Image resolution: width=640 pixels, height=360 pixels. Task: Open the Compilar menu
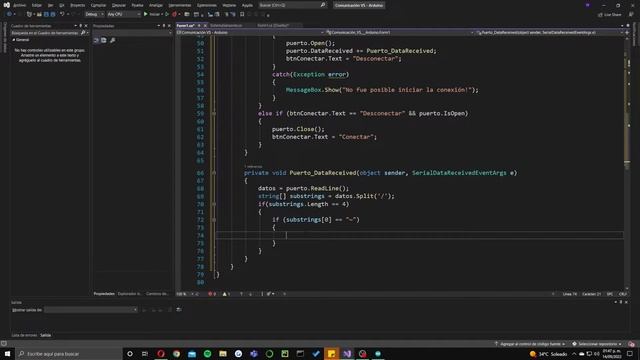98,5
